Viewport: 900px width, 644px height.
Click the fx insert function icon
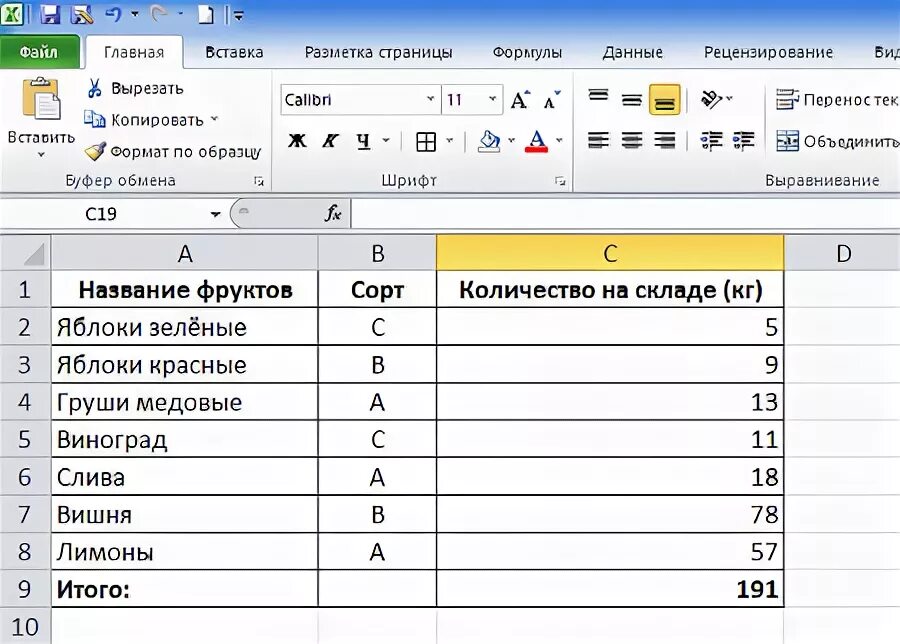pos(333,214)
